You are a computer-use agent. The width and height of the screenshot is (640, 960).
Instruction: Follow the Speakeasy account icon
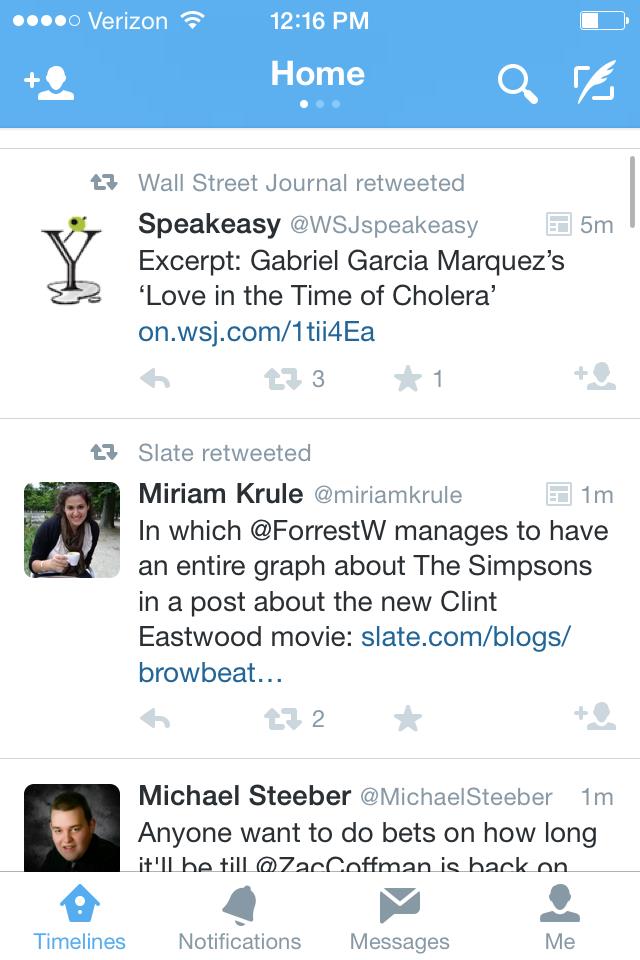pos(595,376)
